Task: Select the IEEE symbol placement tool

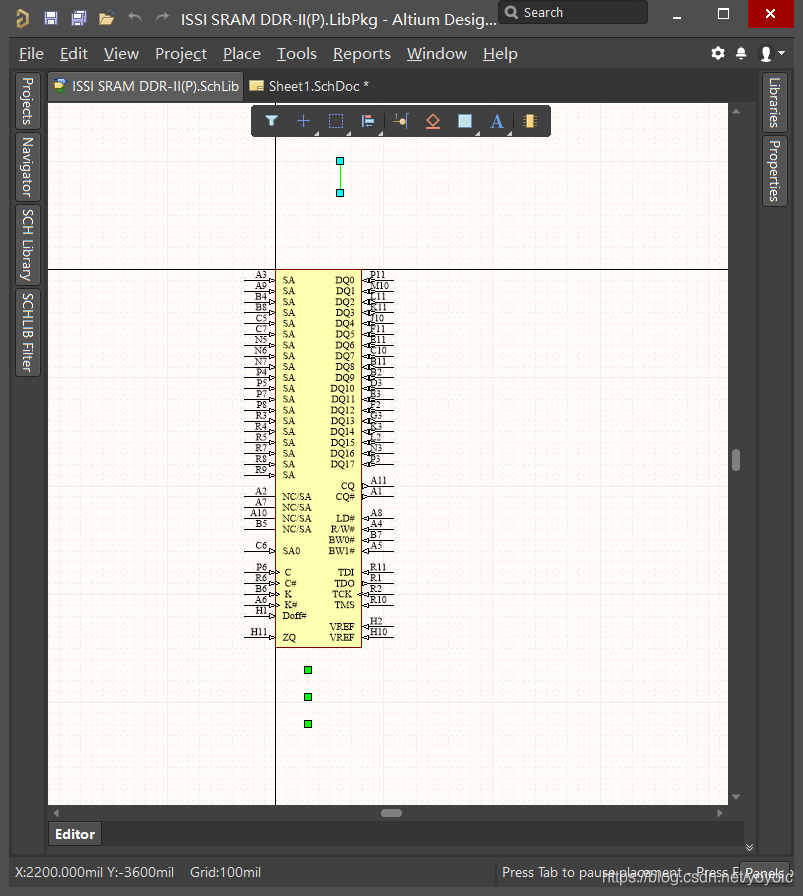Action: tap(433, 121)
